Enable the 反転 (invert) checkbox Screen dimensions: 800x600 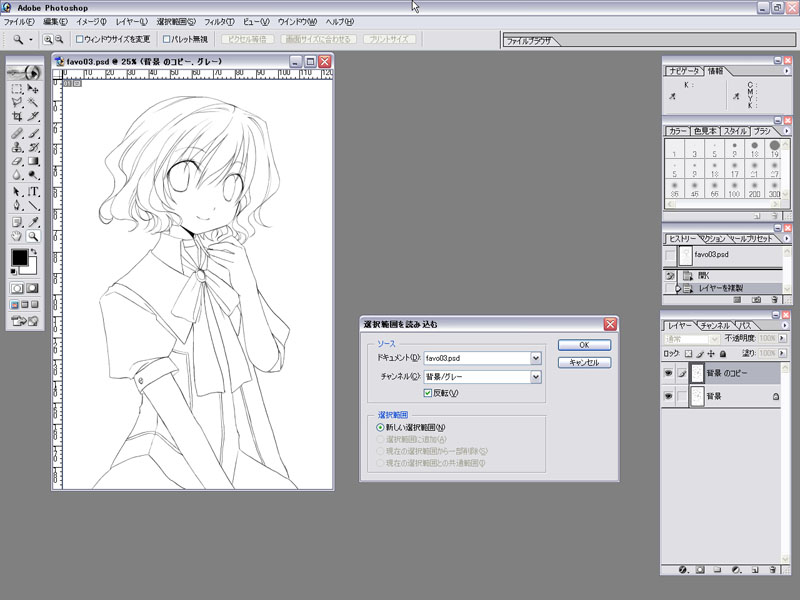(428, 393)
